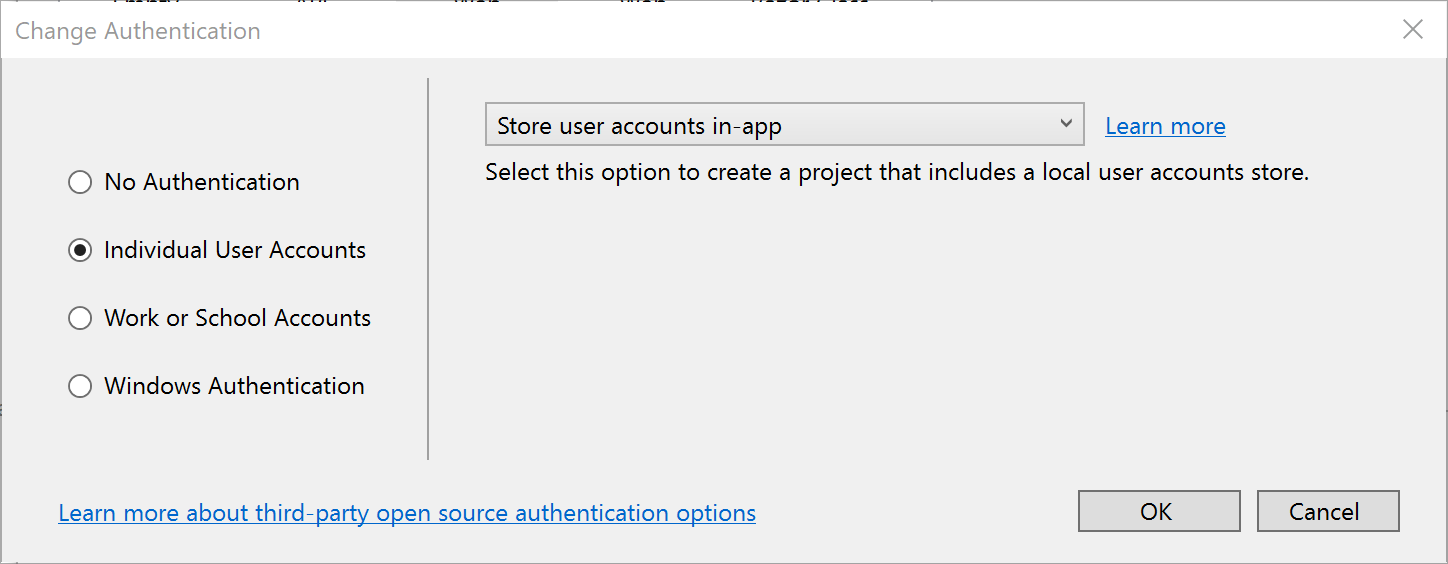Click the 'Work or School Accounts' label text

(x=237, y=318)
